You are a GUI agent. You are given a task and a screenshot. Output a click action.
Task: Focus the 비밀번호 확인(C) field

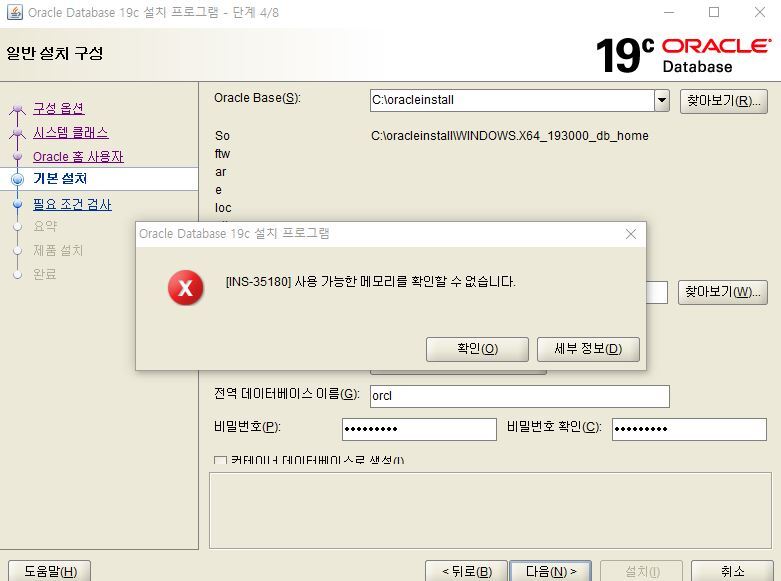(x=689, y=429)
